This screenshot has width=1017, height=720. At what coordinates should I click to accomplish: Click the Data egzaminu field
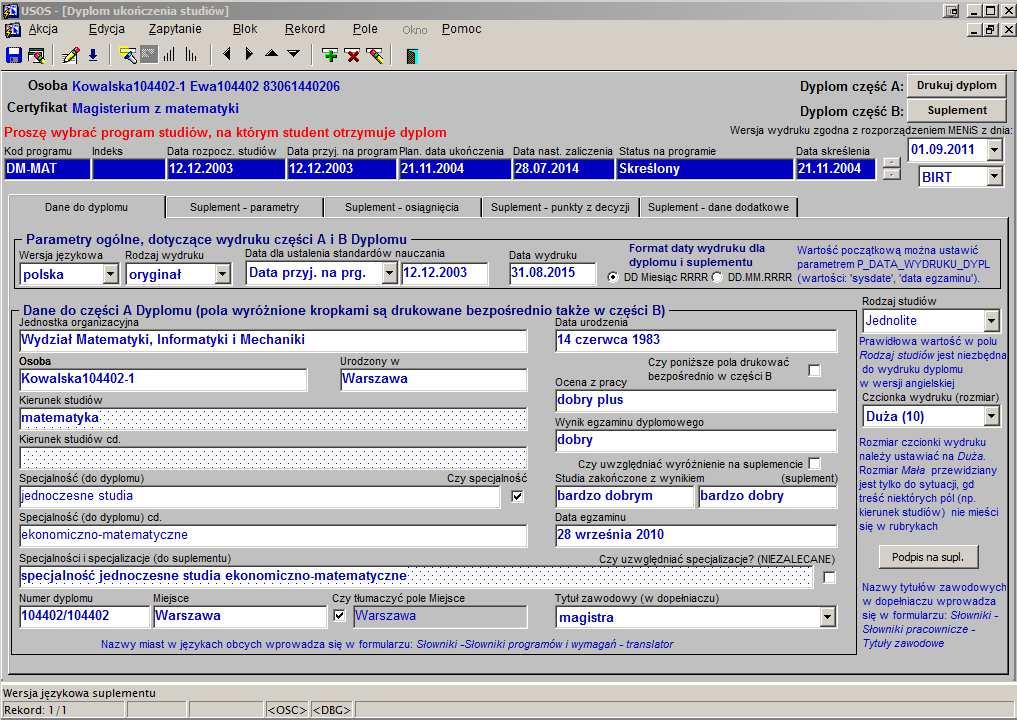tap(696, 535)
